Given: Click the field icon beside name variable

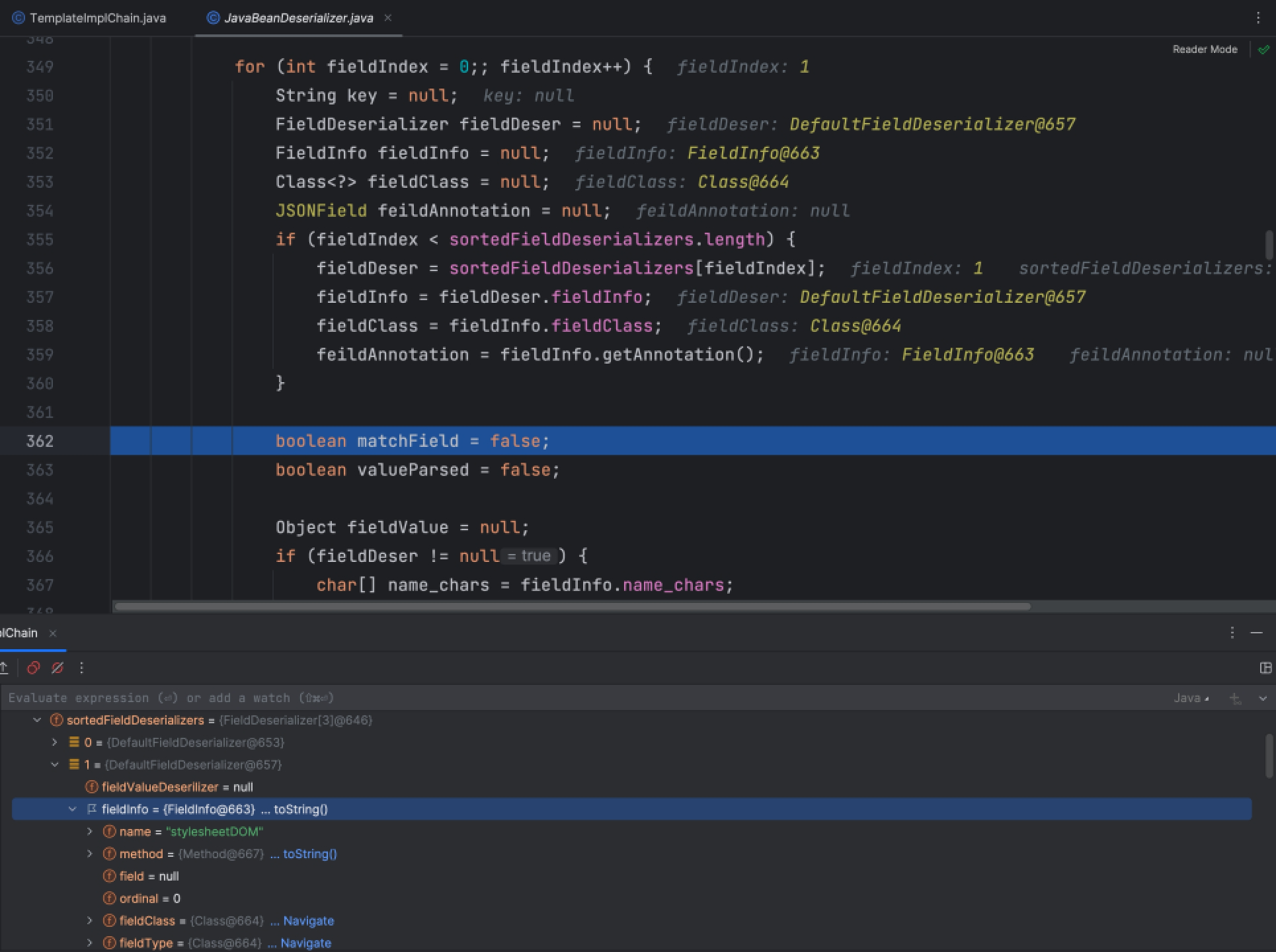Looking at the screenshot, I should [x=109, y=832].
